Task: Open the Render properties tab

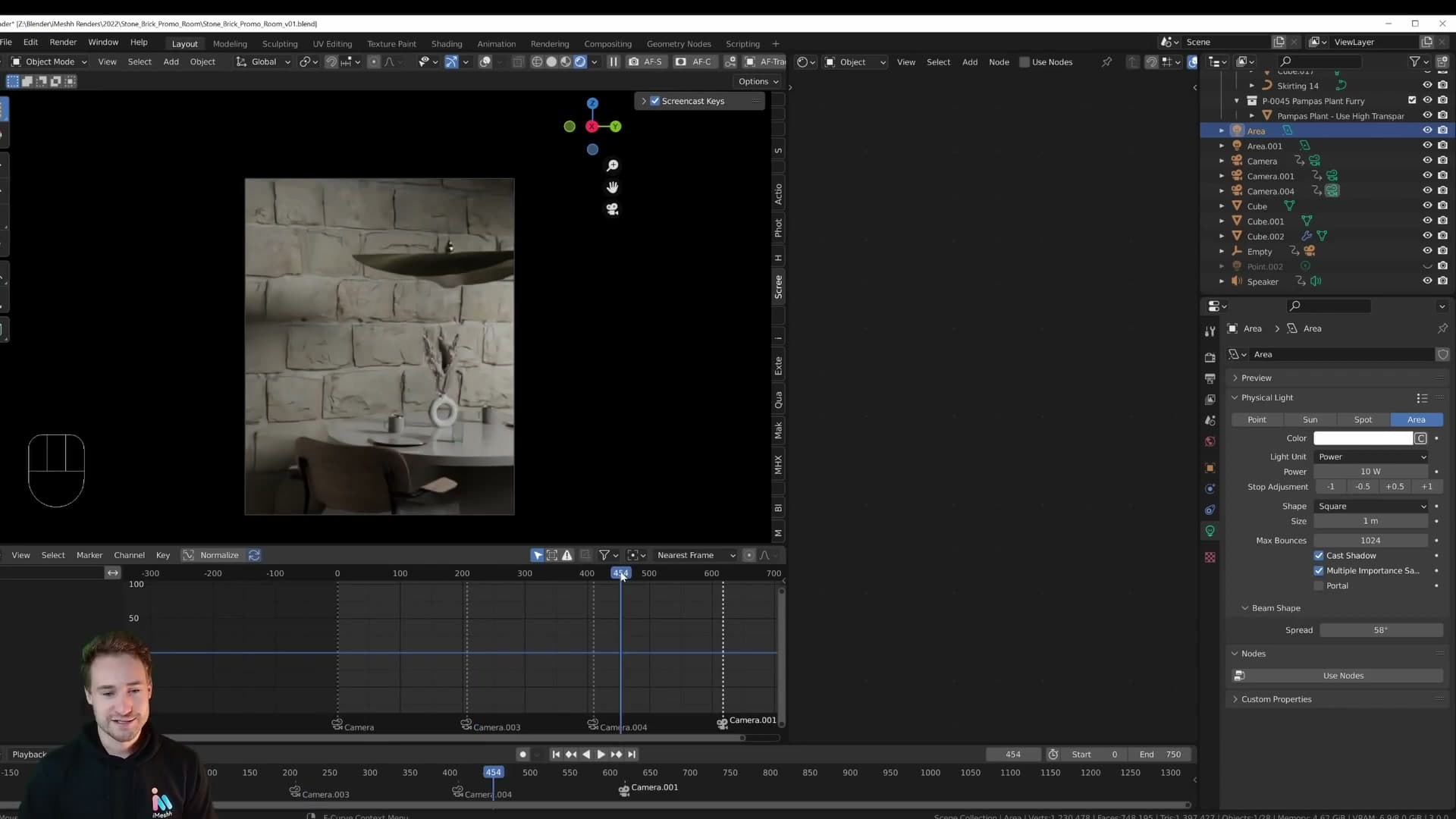Action: (1210, 356)
